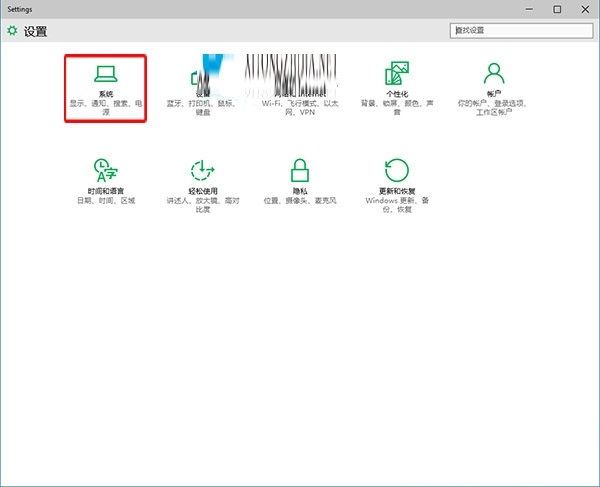600x487 pixels.
Task: Focus the 查找设置 search box
Action: [x=522, y=31]
